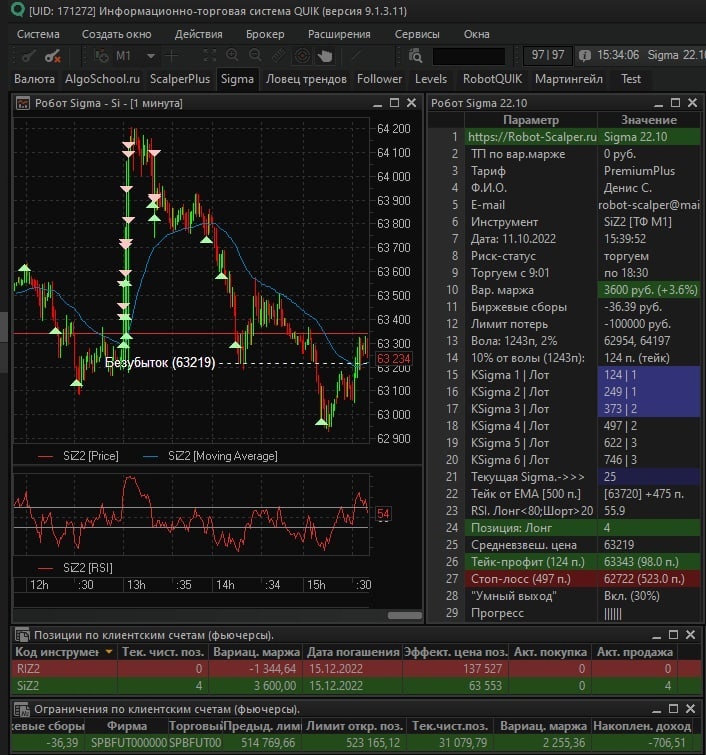
Task: Open the Действия menu
Action: pyautogui.click(x=198, y=34)
